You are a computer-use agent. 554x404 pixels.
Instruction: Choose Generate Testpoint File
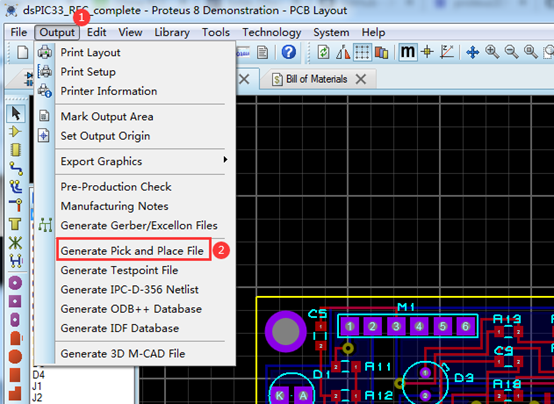tap(135, 270)
